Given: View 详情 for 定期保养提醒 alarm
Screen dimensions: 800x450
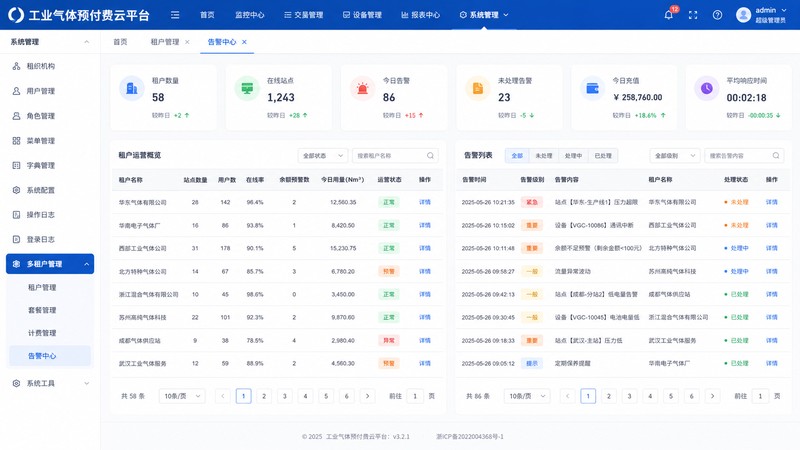Looking at the screenshot, I should (x=771, y=363).
